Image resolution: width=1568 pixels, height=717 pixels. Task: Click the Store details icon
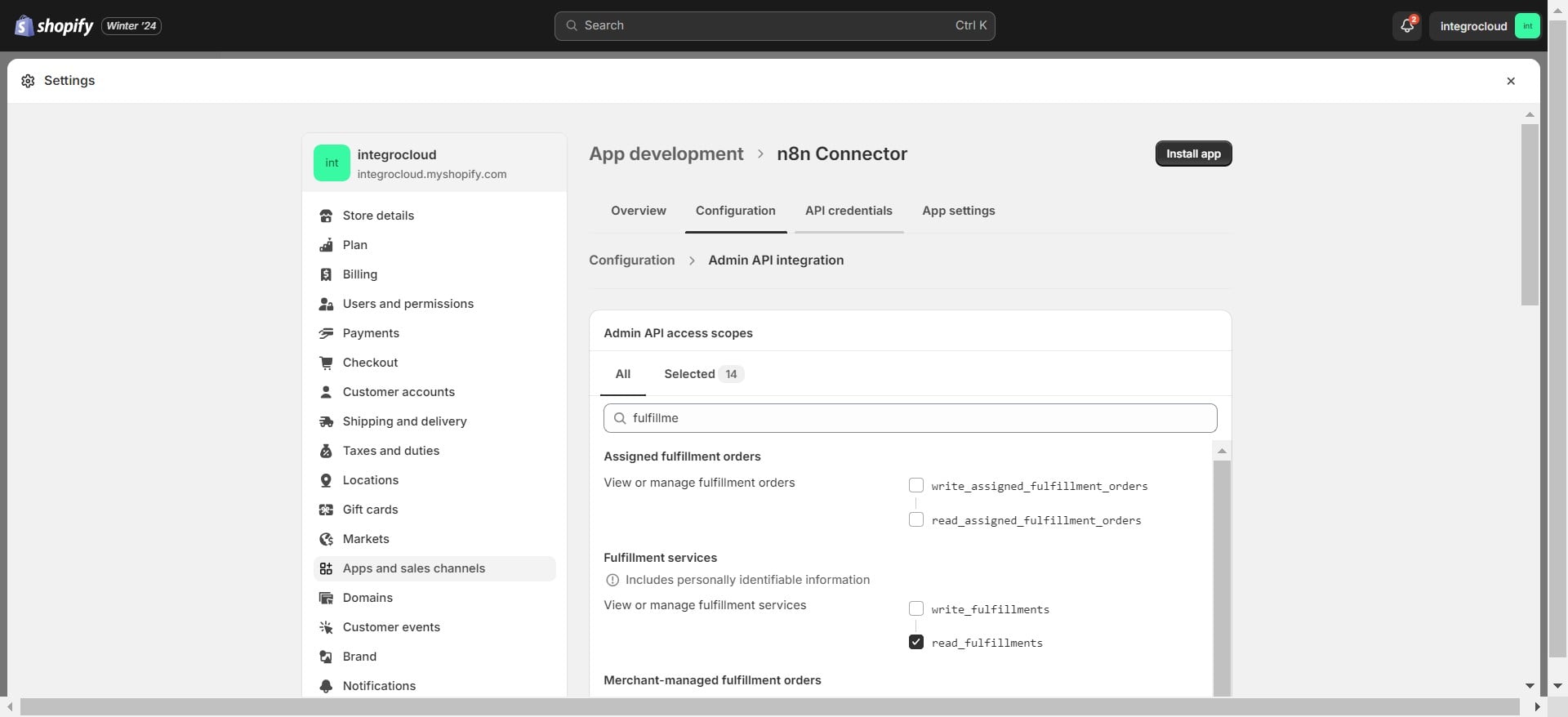[x=326, y=216]
